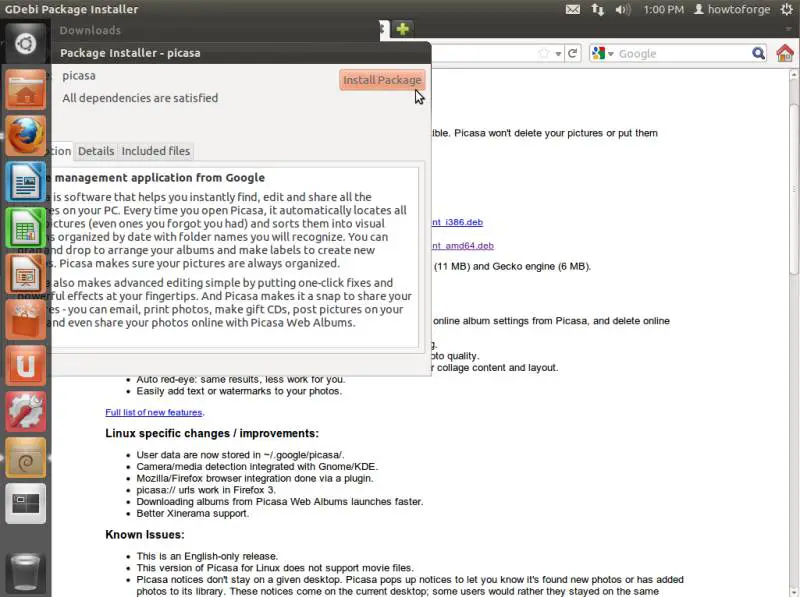Open Ubuntu Software Center from the launcher

[26, 319]
